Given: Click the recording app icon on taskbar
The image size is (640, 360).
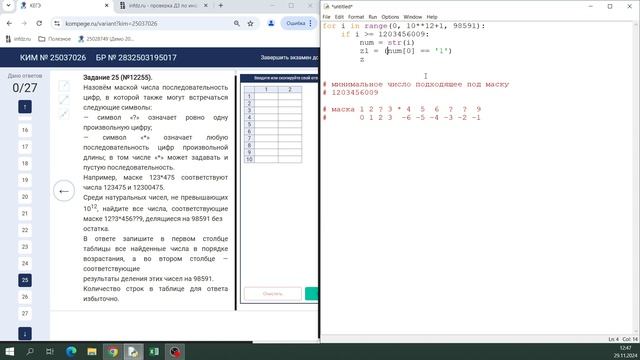Looking at the screenshot, I should coord(175,351).
